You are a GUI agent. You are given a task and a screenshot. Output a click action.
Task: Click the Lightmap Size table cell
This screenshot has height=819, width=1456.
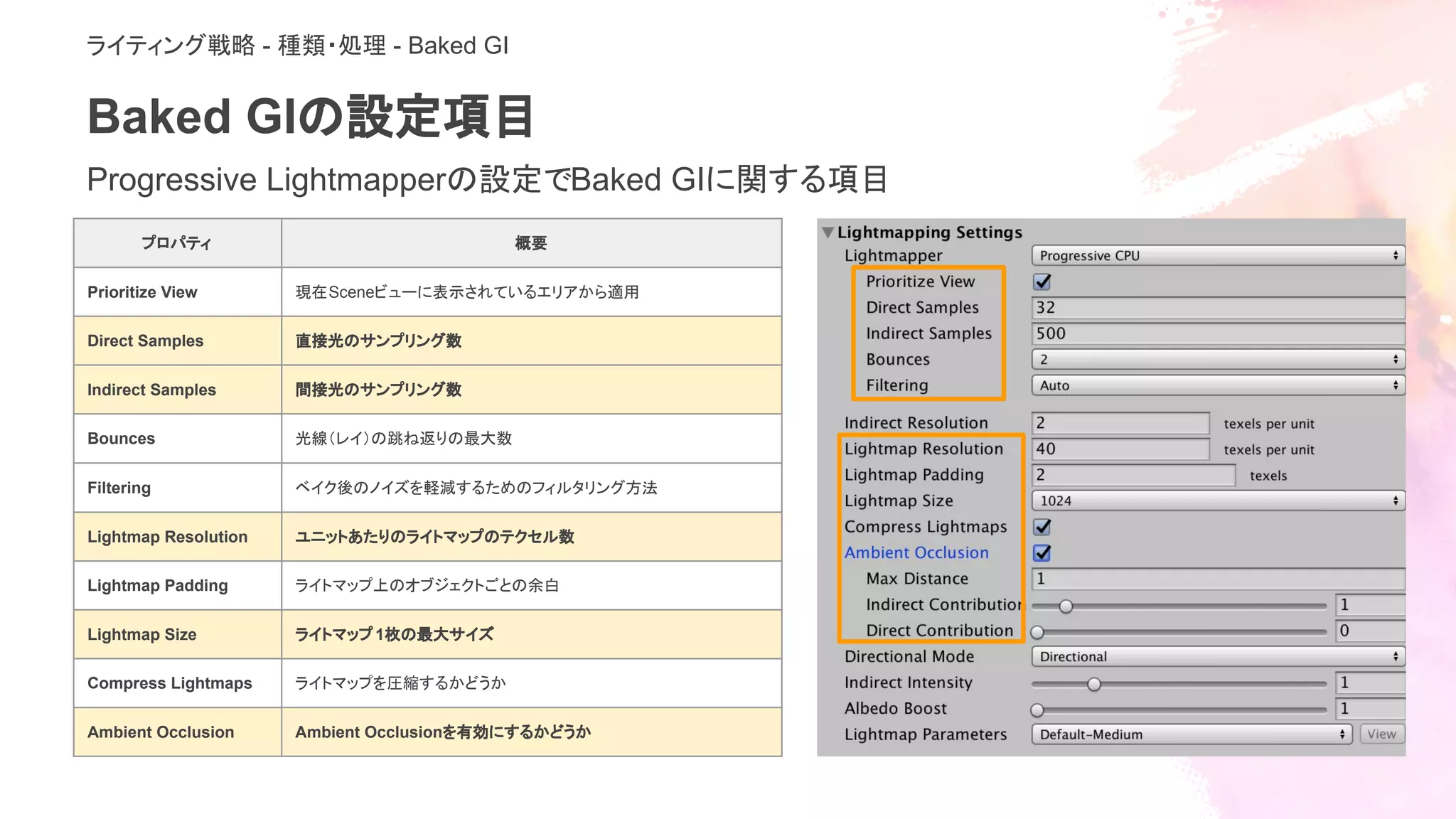pos(178,634)
